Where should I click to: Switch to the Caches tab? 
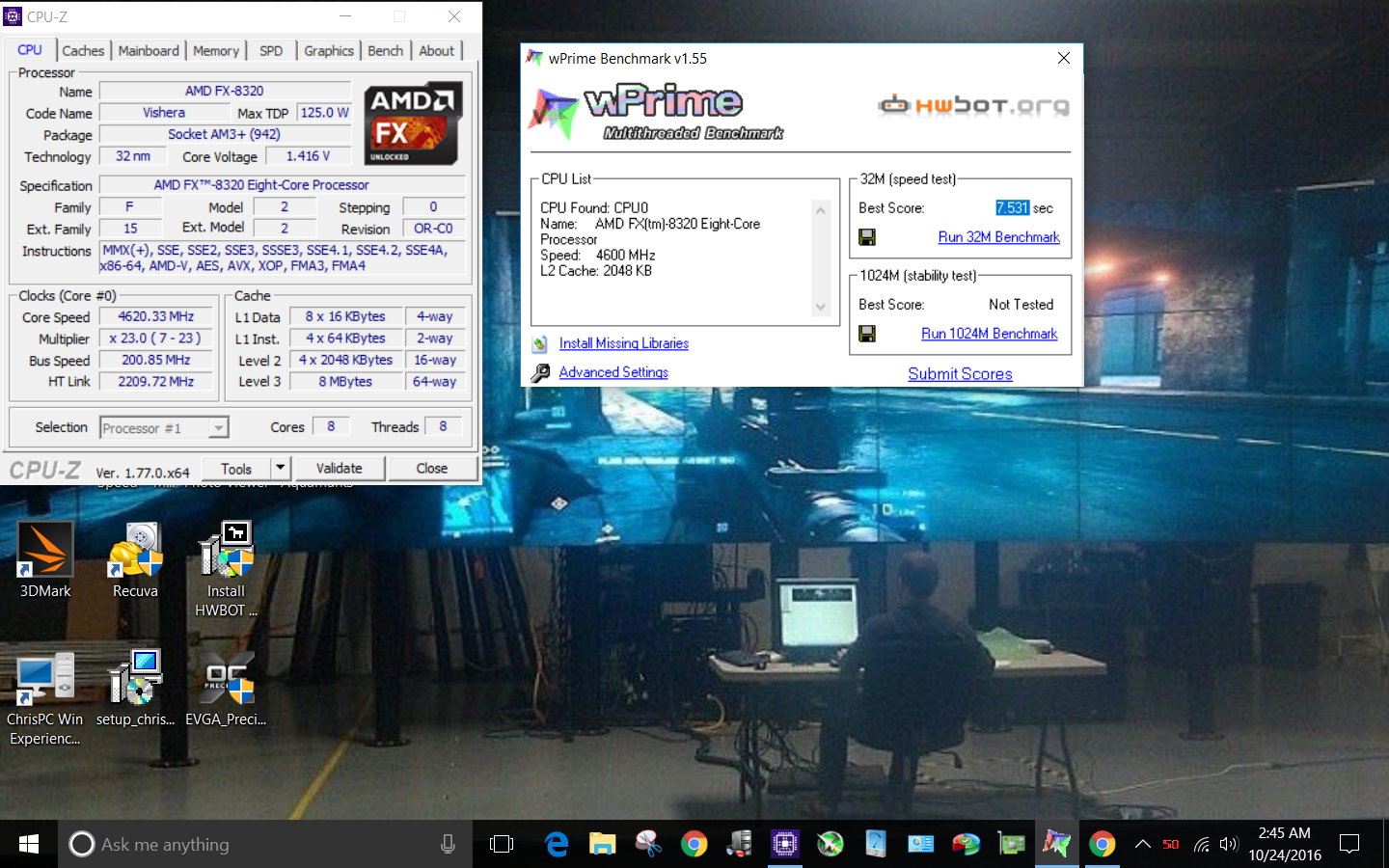(83, 51)
